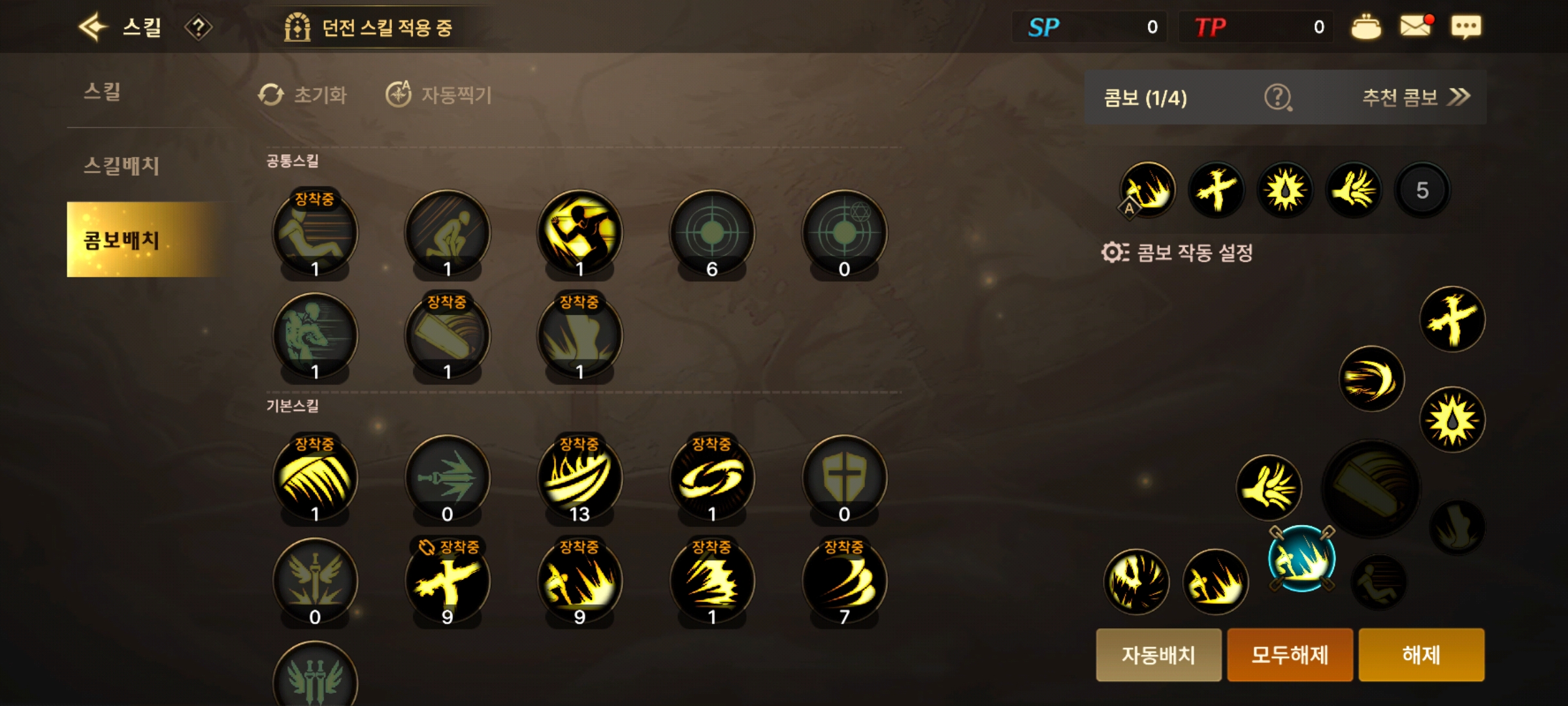Switch to the 스킬배치 tab
Screen dimensions: 1568x706
click(122, 165)
